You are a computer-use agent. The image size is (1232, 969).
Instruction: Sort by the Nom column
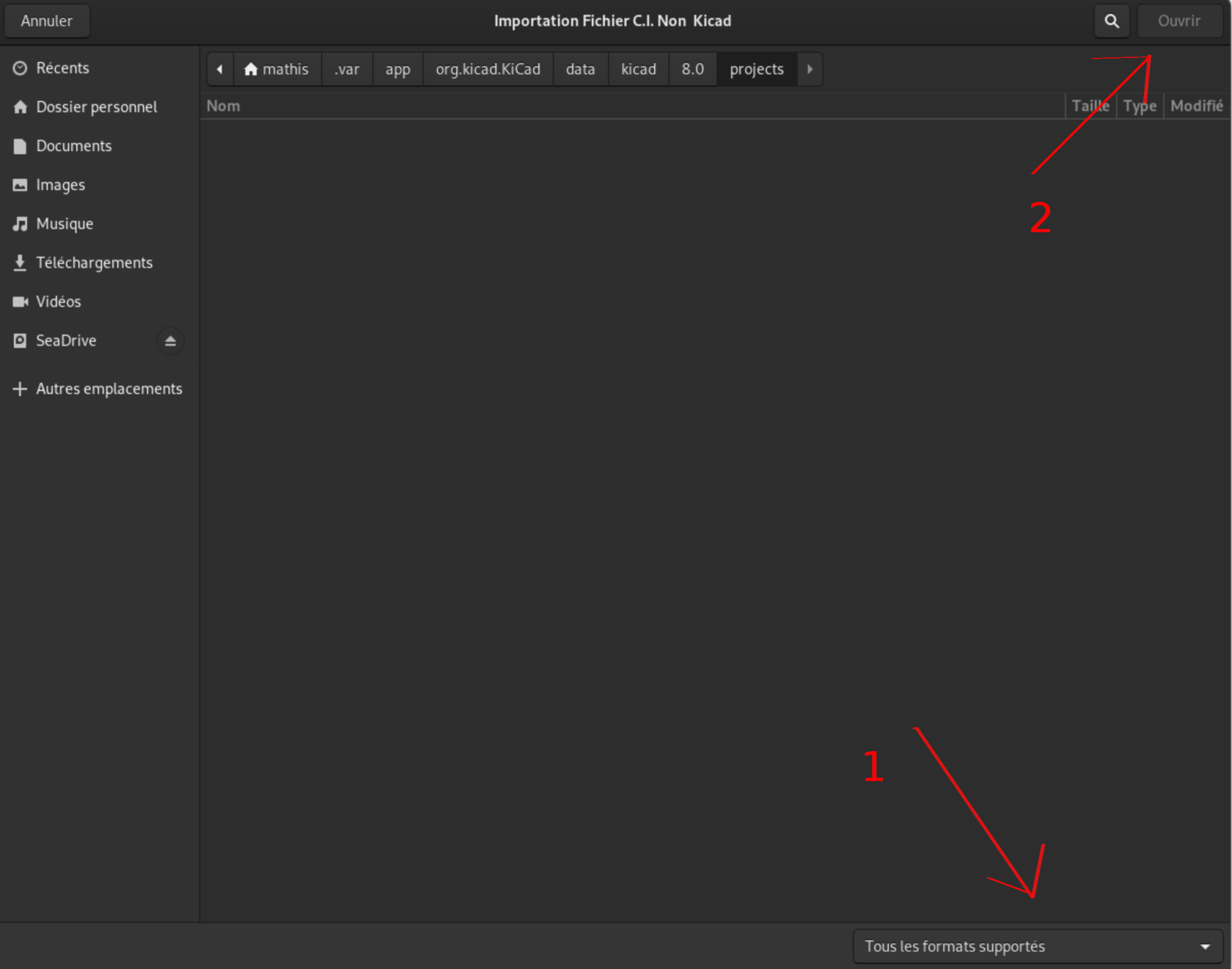pyautogui.click(x=632, y=106)
